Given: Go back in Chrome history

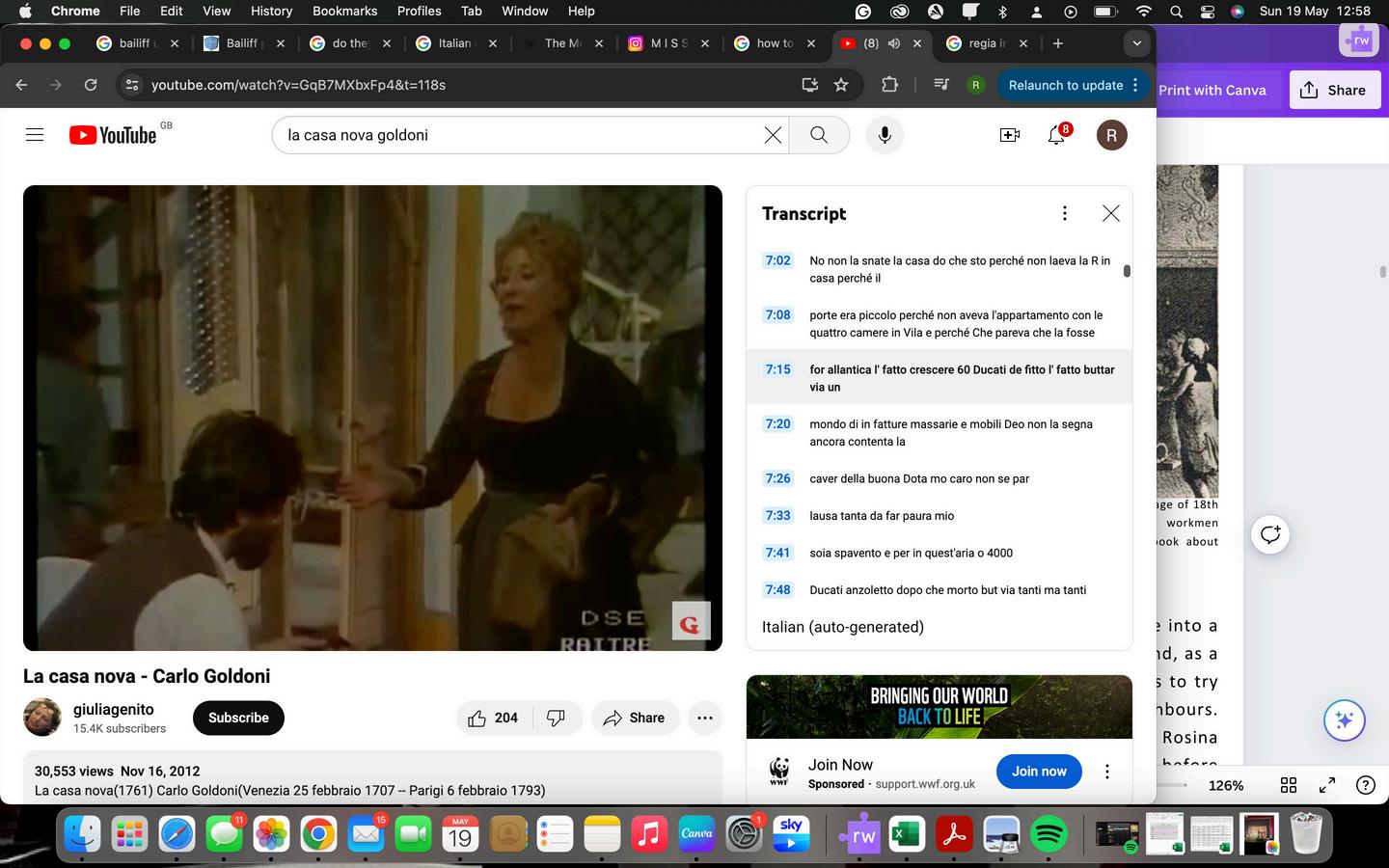Looking at the screenshot, I should tap(21, 85).
